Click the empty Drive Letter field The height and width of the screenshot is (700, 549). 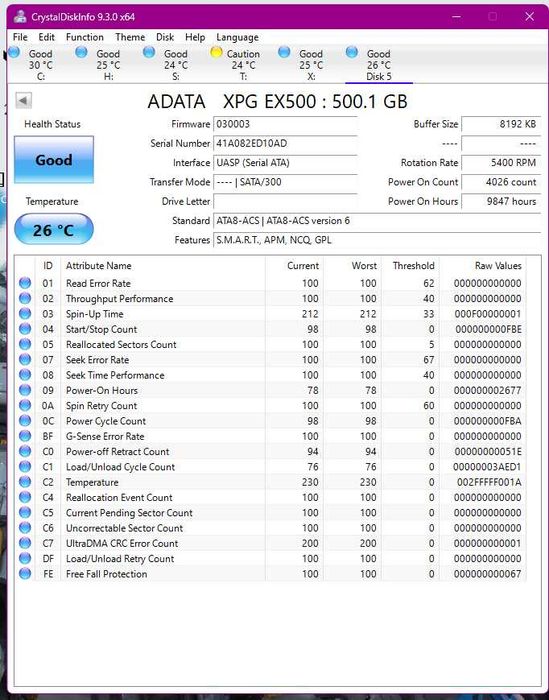point(285,201)
